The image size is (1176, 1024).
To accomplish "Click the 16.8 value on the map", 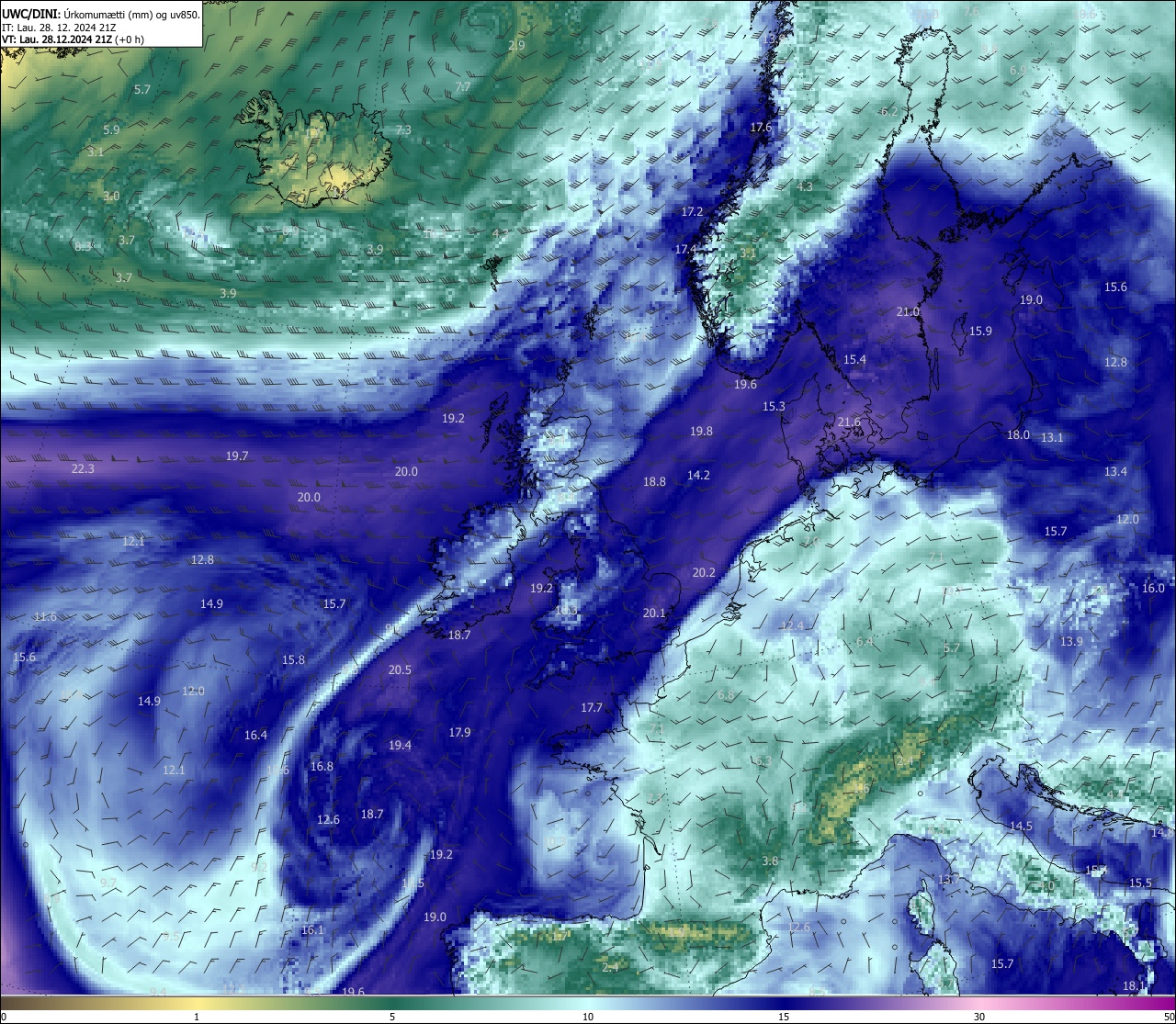I will 322,767.
